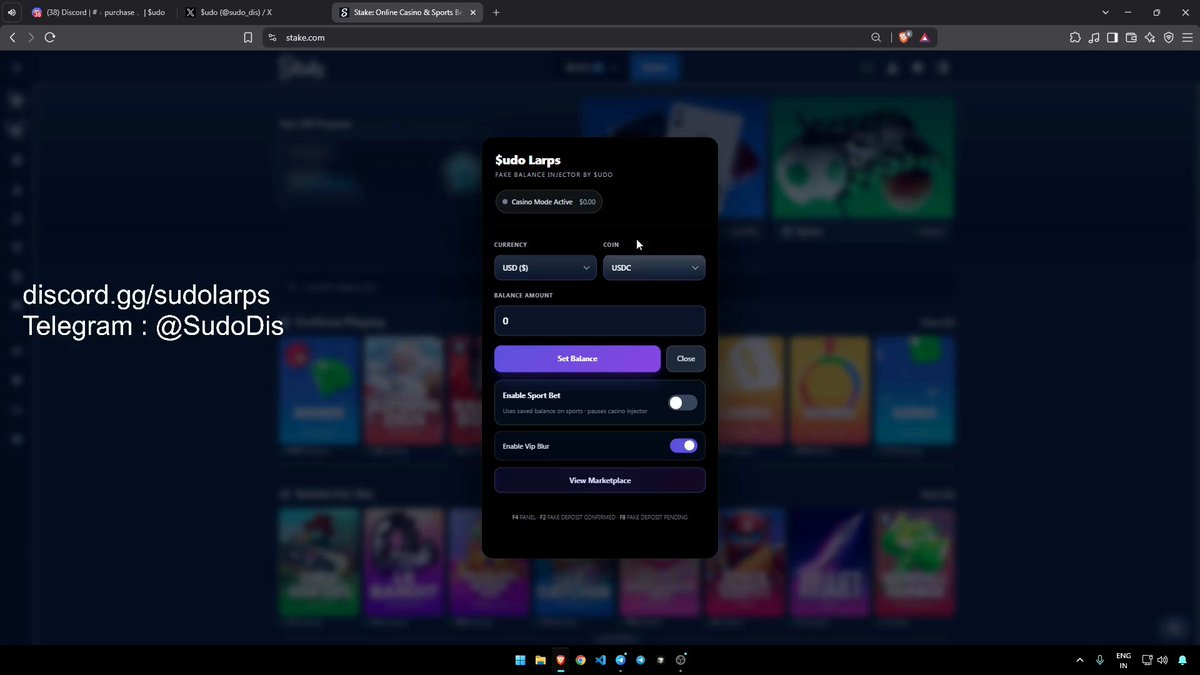Reload the stake.com page
The image size is (1200, 675).
tap(49, 37)
